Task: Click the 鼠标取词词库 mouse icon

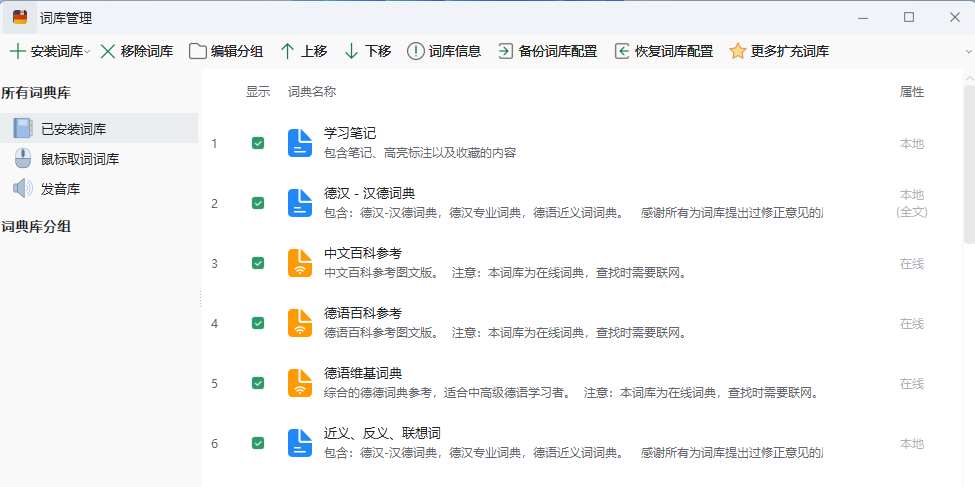Action: [x=23, y=159]
